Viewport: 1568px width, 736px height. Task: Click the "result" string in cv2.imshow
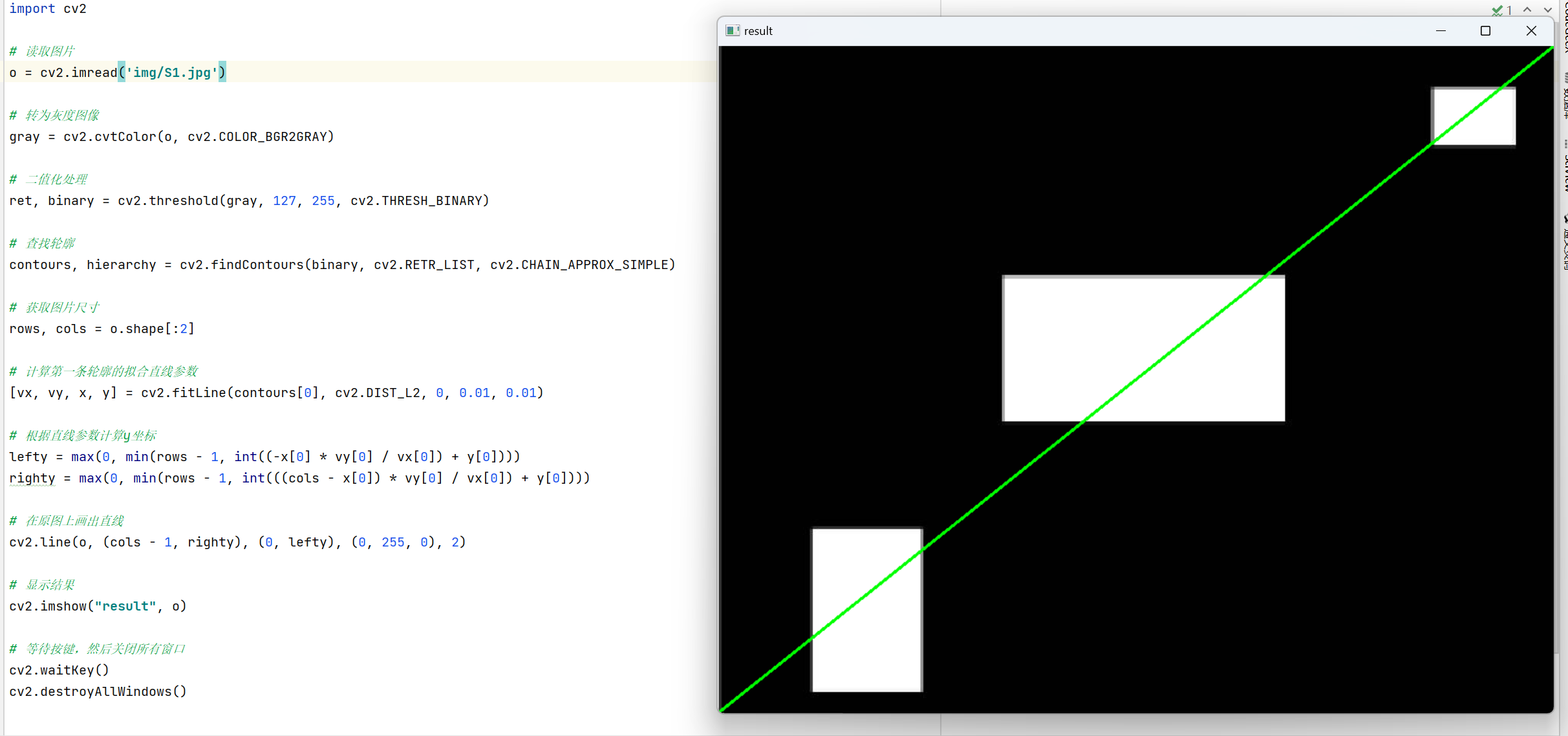(x=125, y=606)
